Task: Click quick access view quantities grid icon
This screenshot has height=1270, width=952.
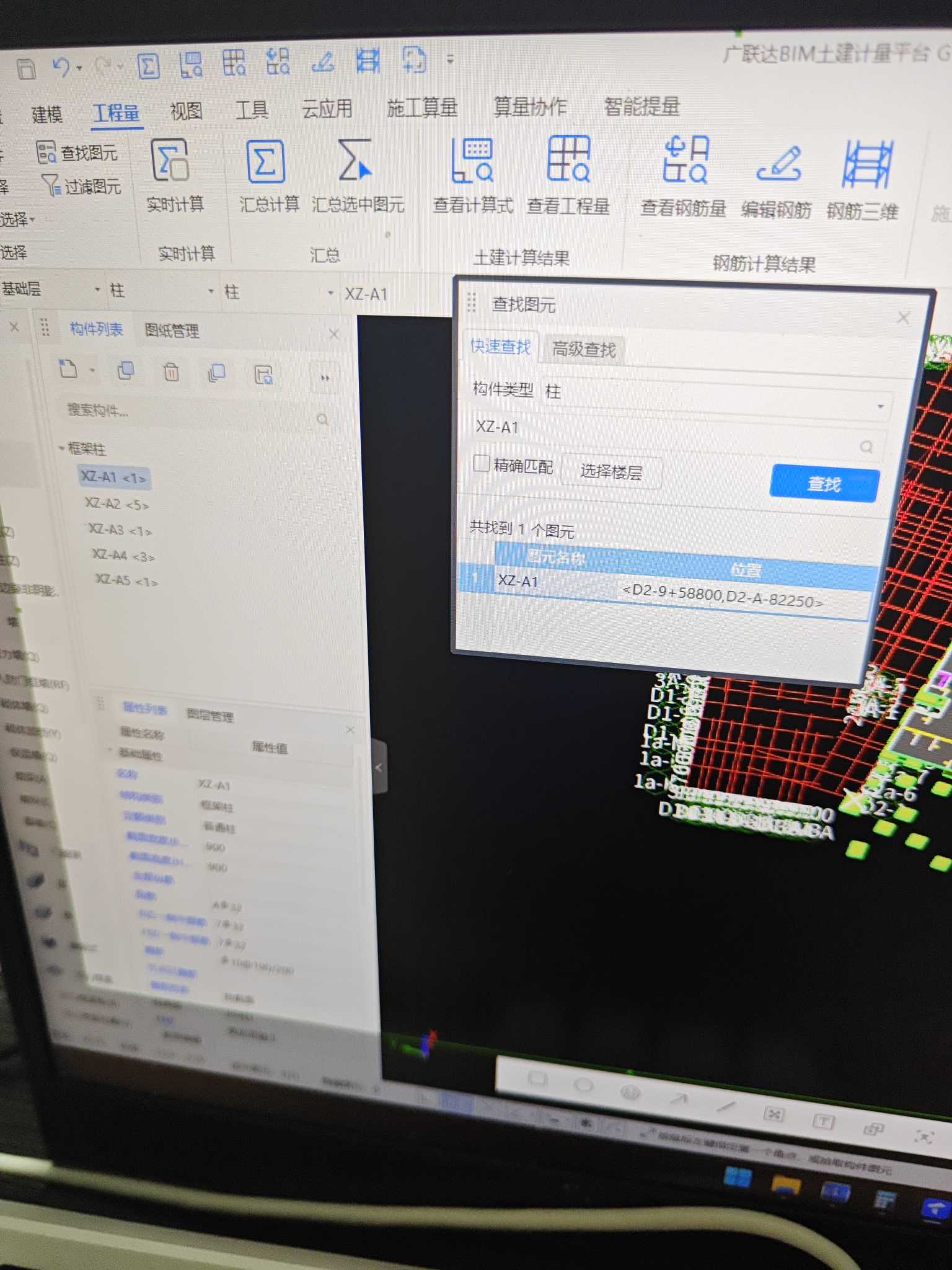Action: point(234,63)
